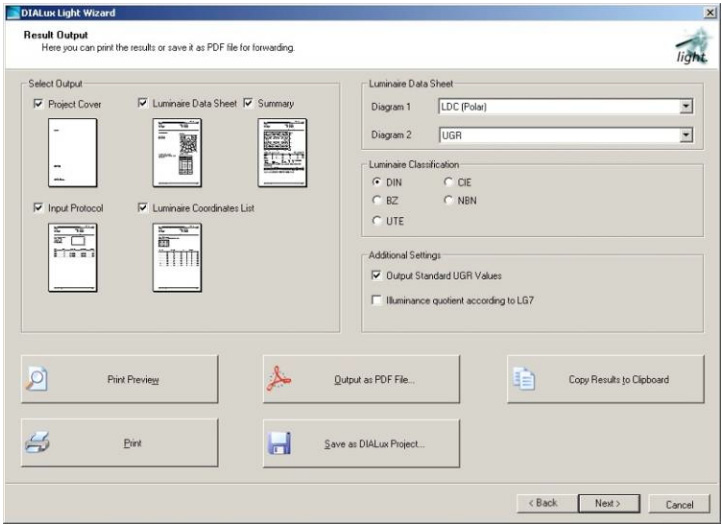722x525 pixels.
Task: Click Output as PDF File button
Action: [x=361, y=379]
